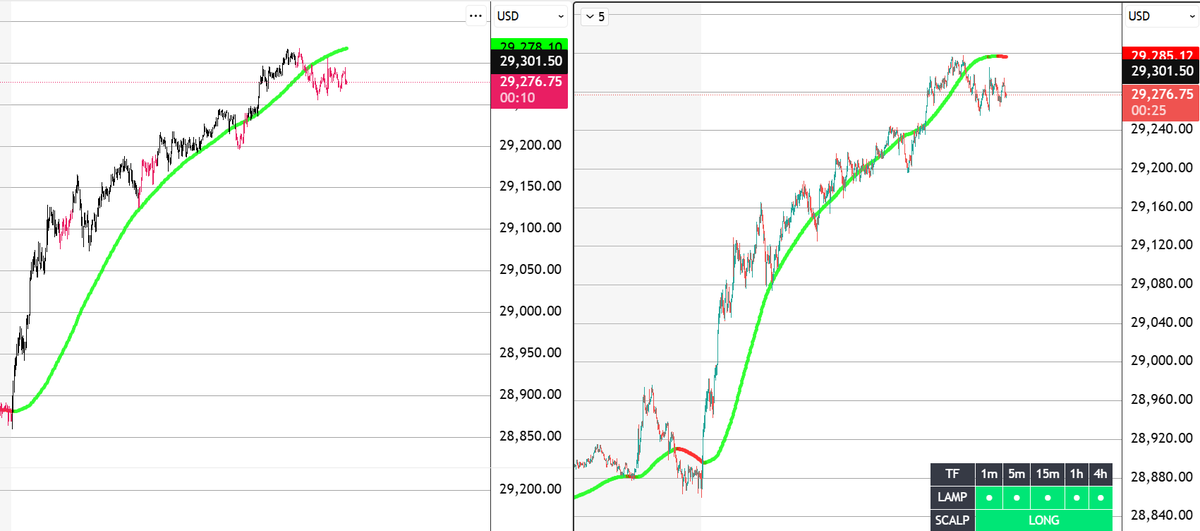The image size is (1200, 531).
Task: Select the red 29,276.75 countdown label showing 00:25
Action: [1160, 101]
